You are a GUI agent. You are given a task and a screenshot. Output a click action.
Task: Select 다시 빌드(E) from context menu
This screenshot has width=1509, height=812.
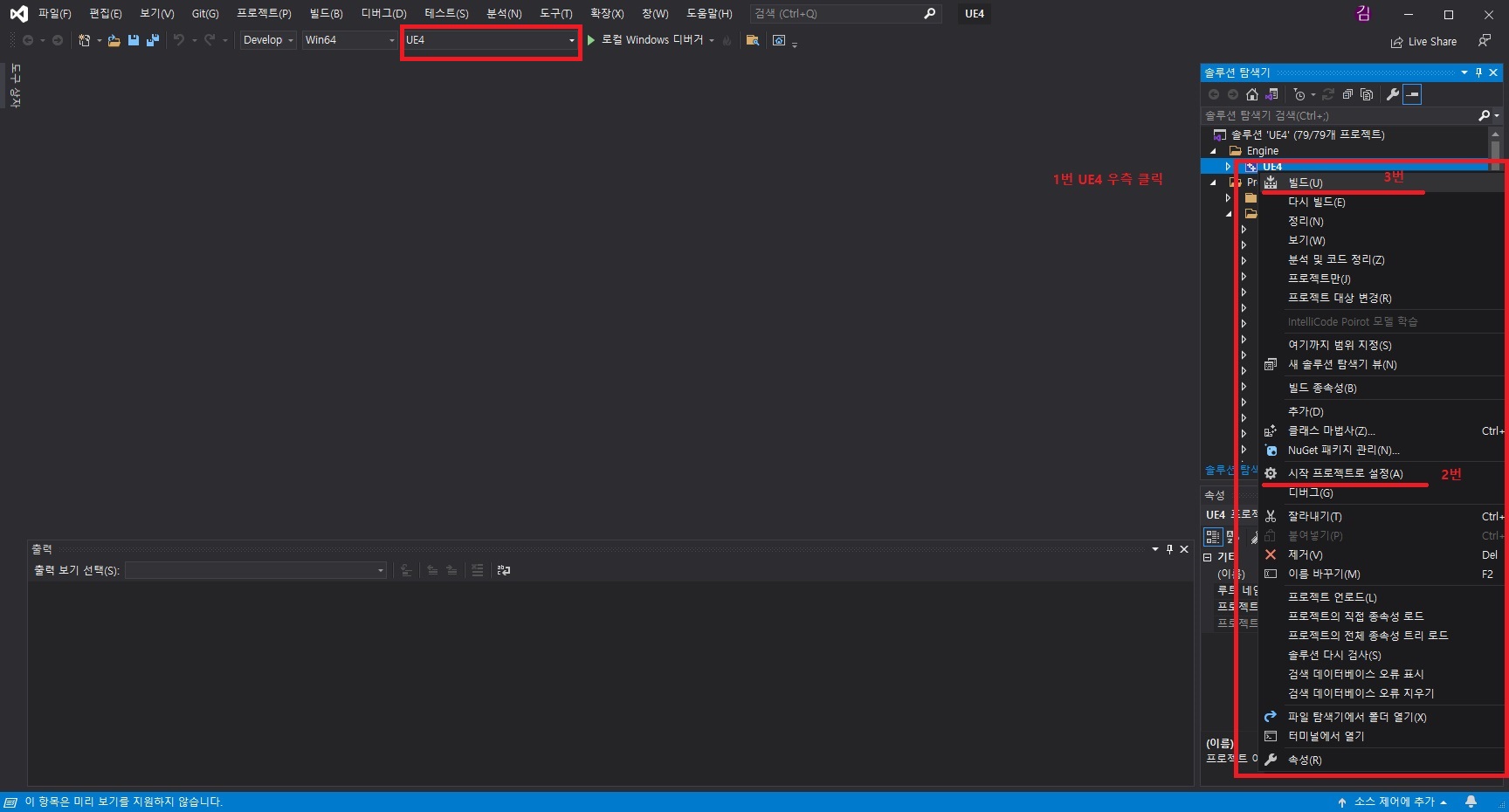click(1380, 202)
